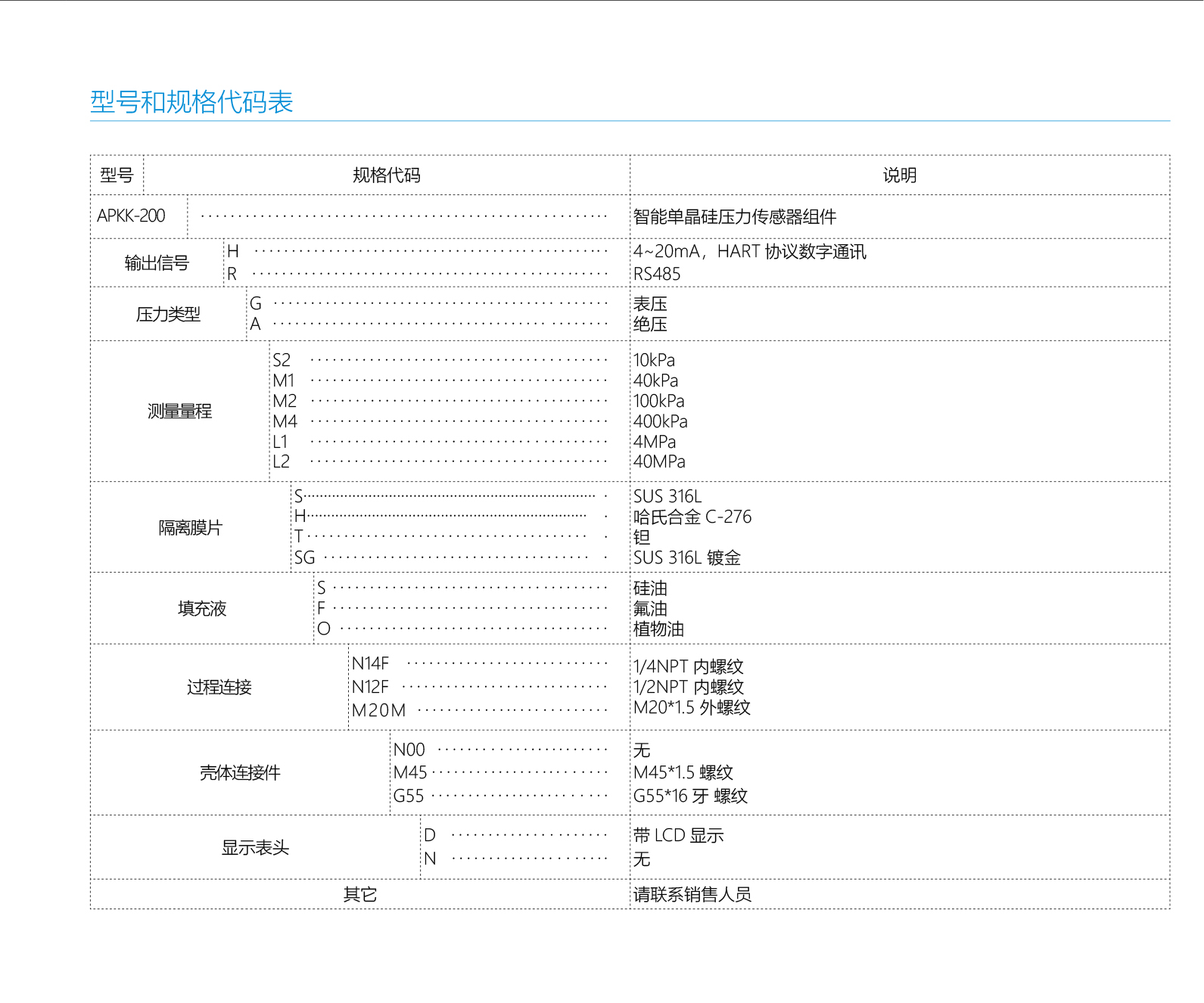1204x1003 pixels.
Task: Click the 规格代码 column header
Action: coord(386,175)
